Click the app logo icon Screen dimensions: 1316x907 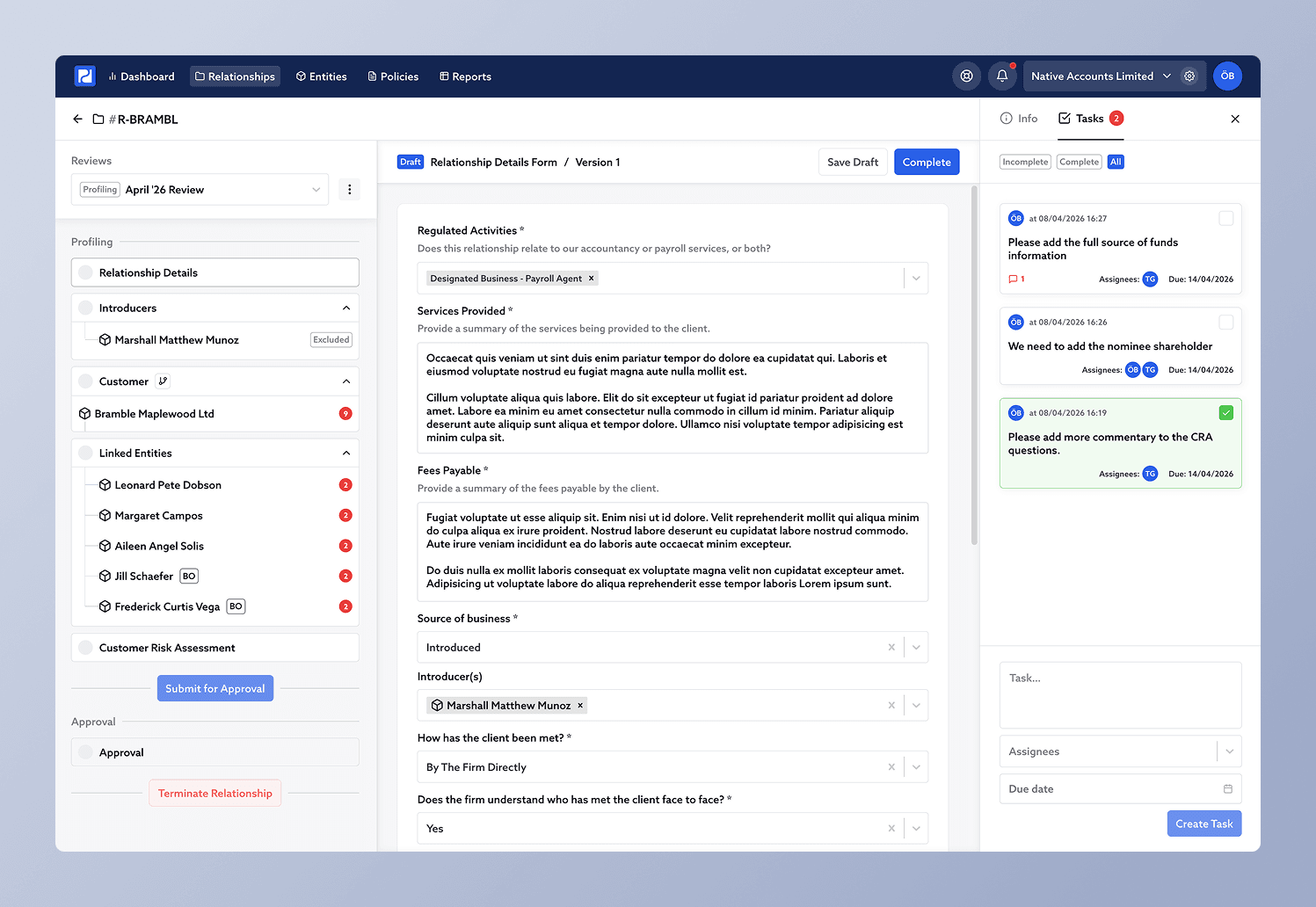(x=84, y=76)
